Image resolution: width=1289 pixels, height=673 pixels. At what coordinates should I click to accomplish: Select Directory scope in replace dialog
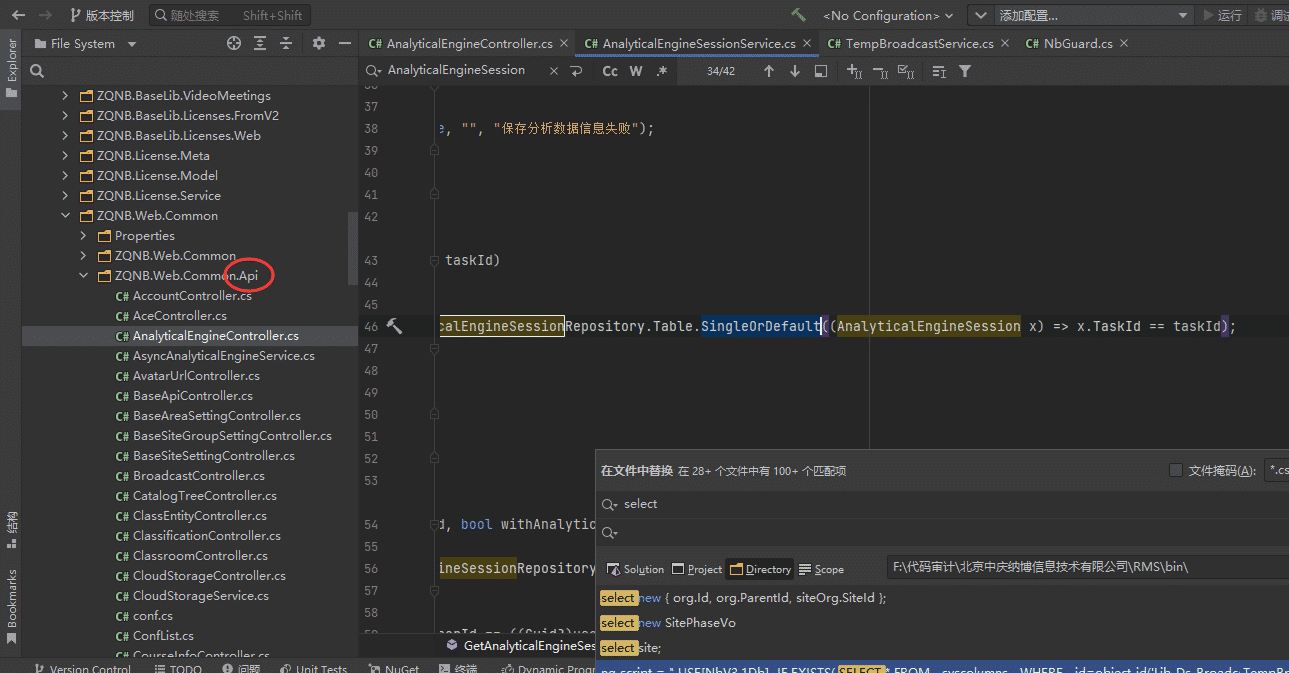point(760,569)
